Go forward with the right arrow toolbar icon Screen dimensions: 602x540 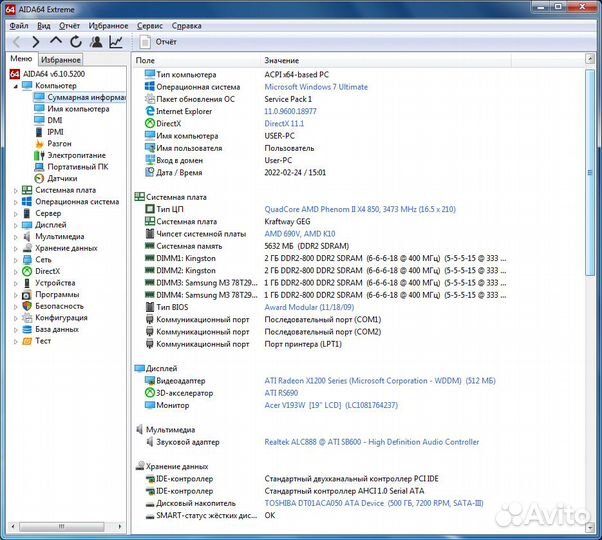36,42
